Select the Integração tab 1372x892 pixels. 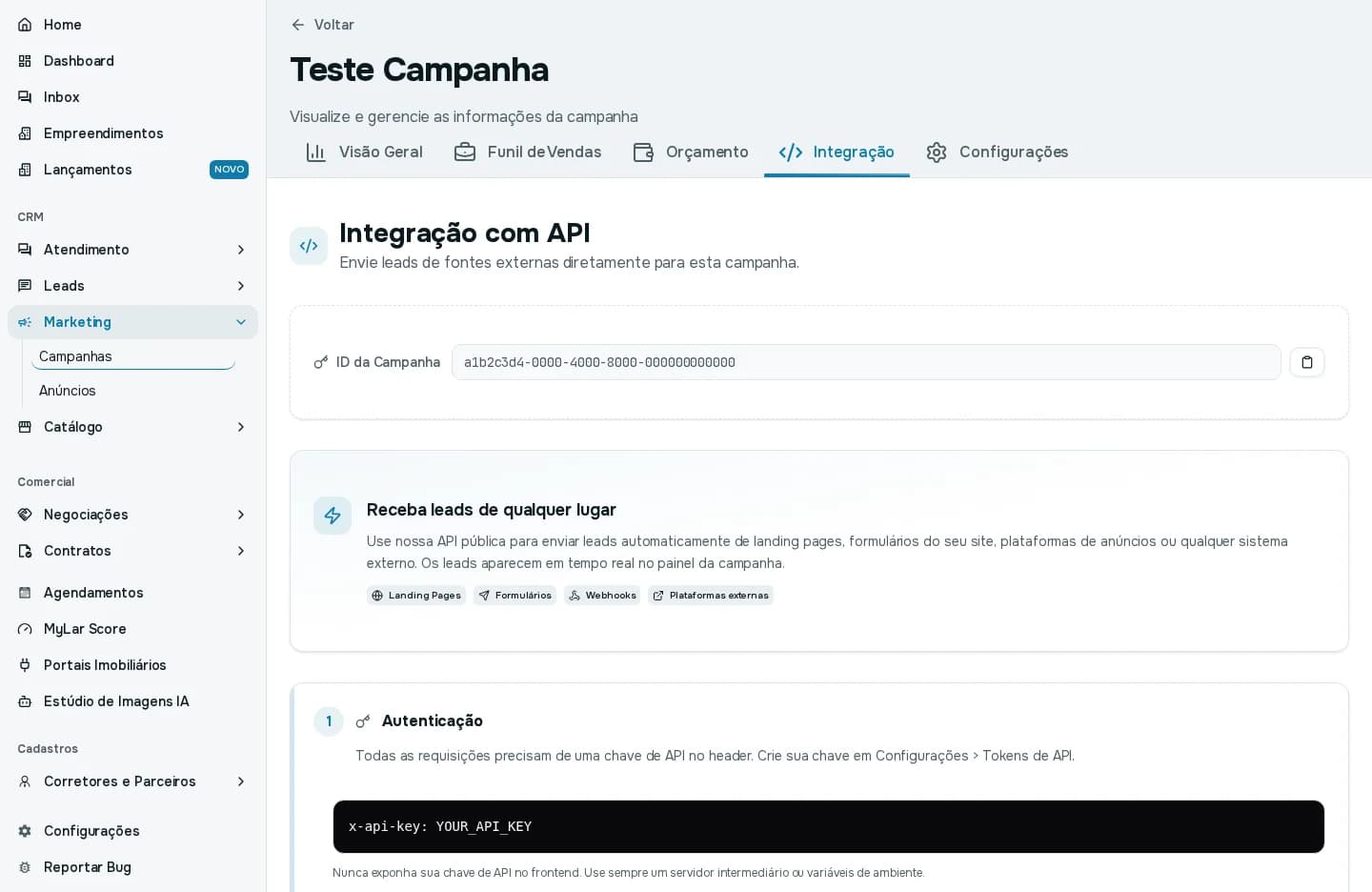pos(837,152)
